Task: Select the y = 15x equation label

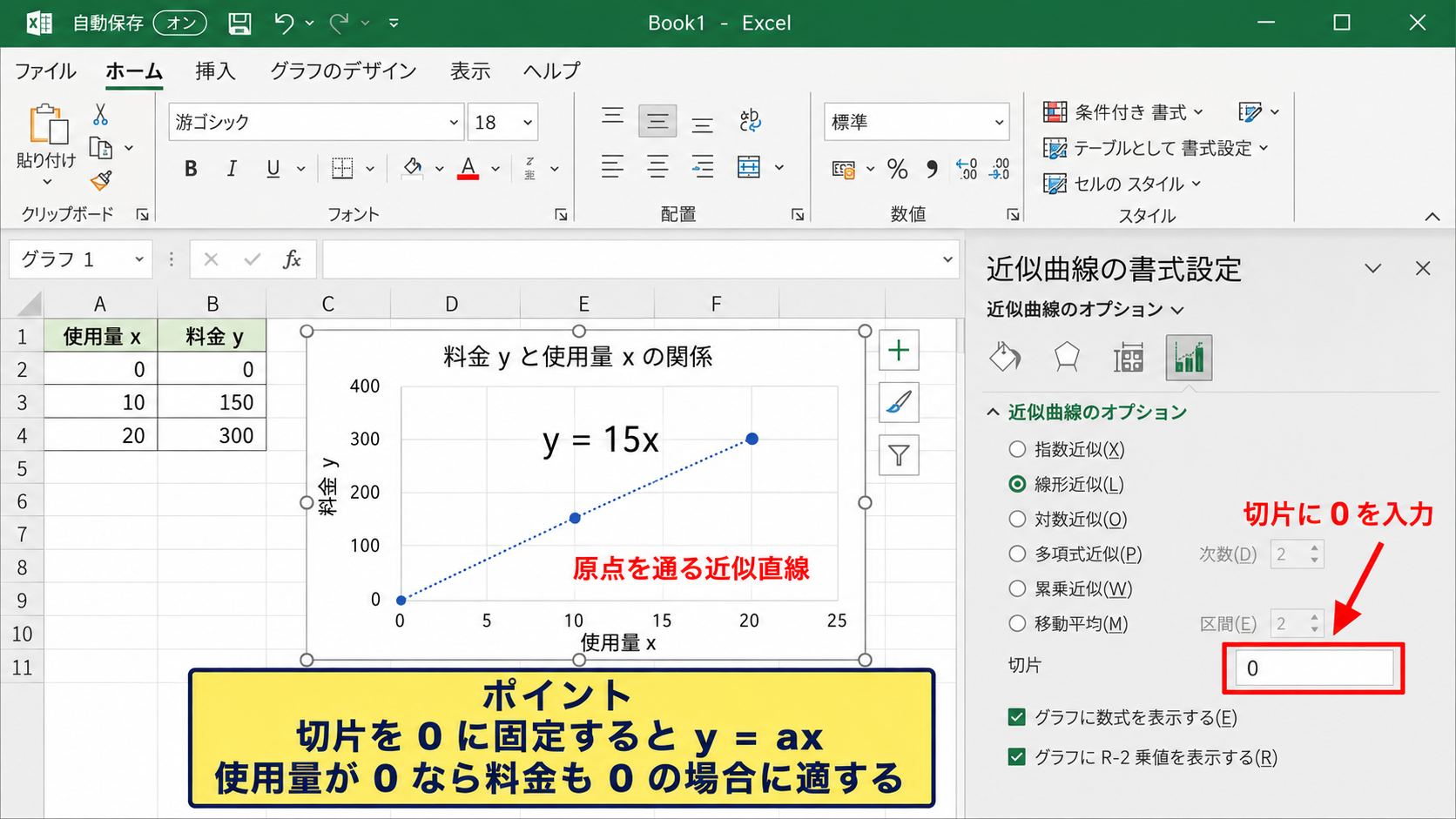Action: [601, 440]
